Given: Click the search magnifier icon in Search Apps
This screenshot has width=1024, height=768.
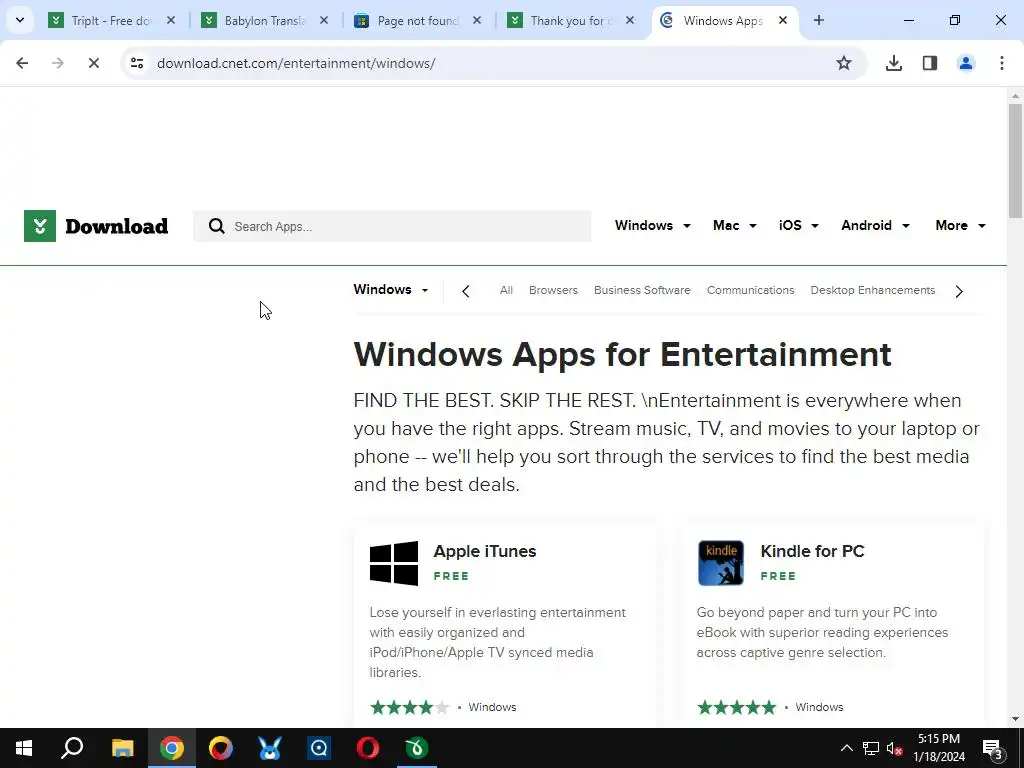Looking at the screenshot, I should pos(216,226).
